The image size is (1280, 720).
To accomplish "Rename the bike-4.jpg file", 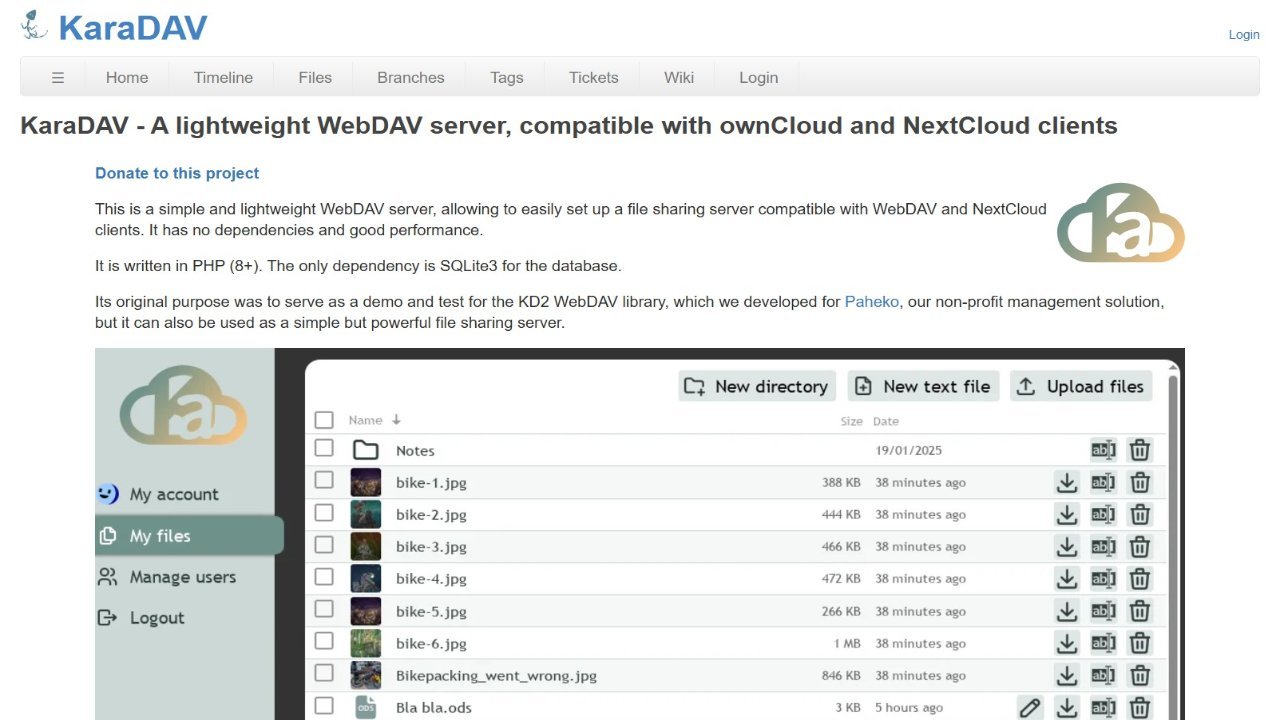I will pyautogui.click(x=1103, y=579).
